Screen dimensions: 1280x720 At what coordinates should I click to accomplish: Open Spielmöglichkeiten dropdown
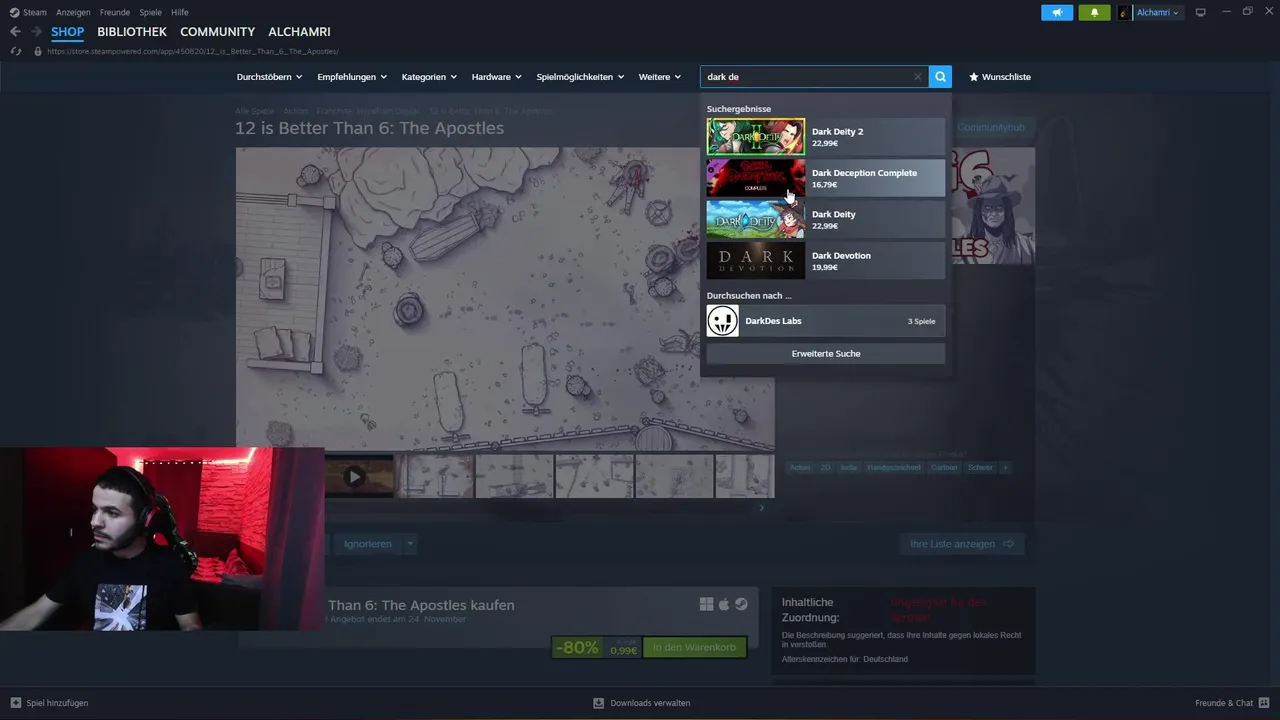point(580,77)
